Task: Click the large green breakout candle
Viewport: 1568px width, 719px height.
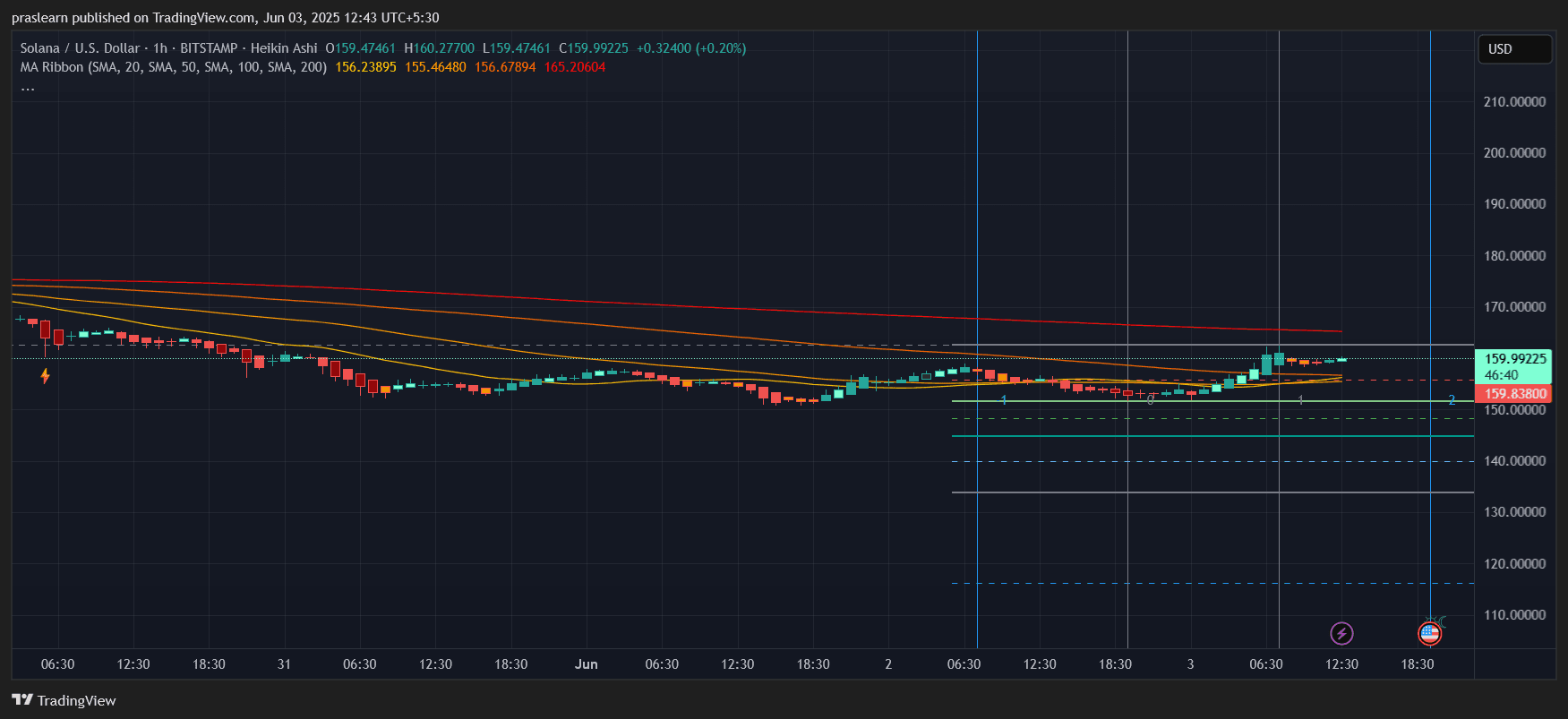Action: (1266, 364)
